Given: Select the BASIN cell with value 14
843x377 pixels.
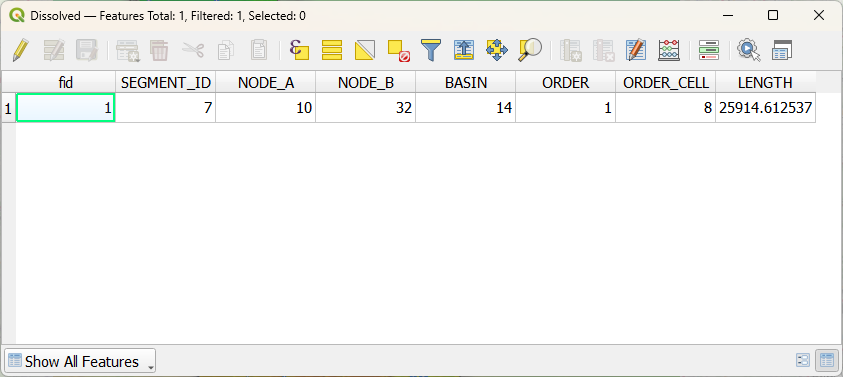Looking at the screenshot, I should (x=466, y=108).
